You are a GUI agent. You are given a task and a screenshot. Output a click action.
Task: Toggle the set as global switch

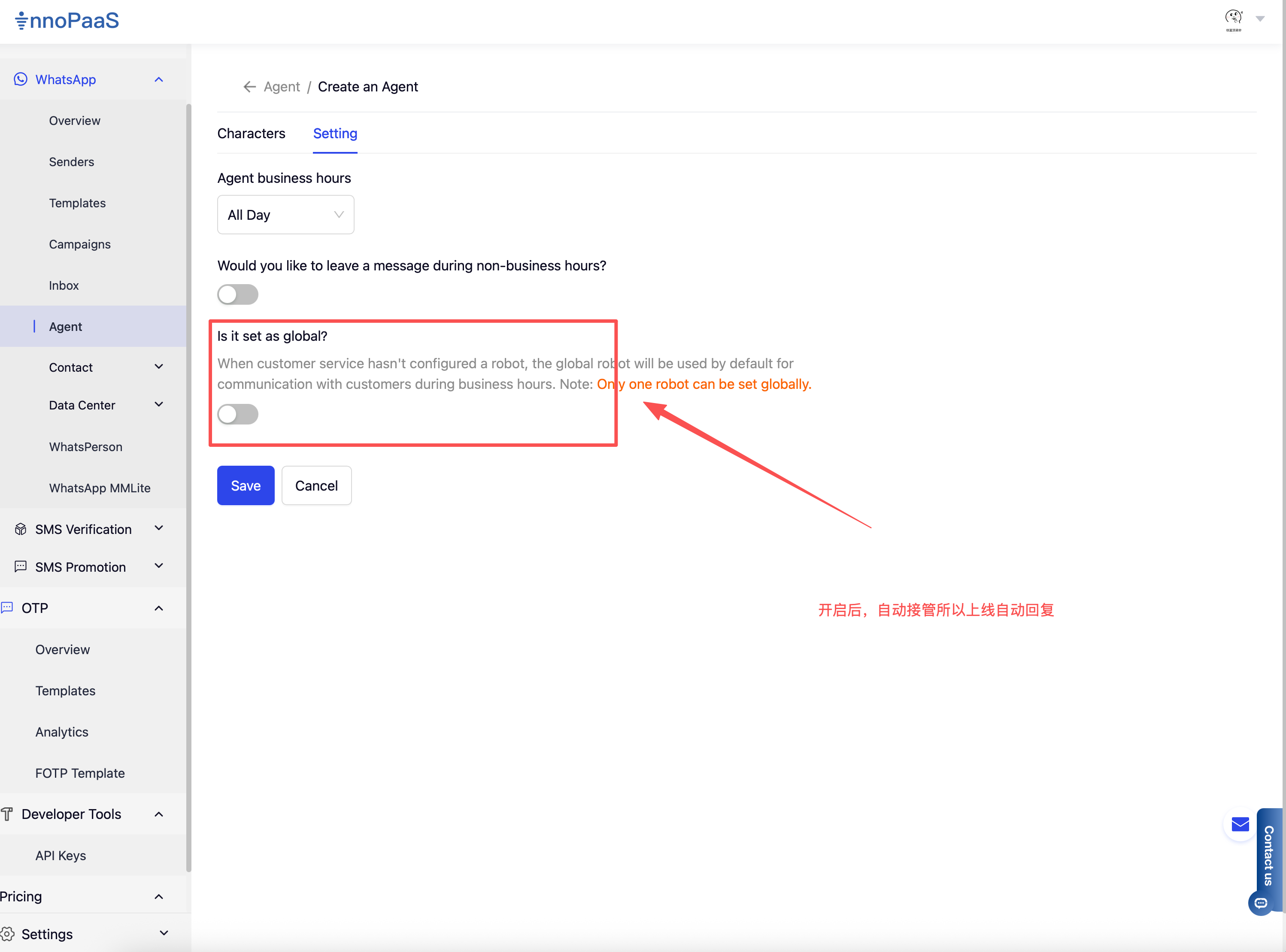point(237,414)
